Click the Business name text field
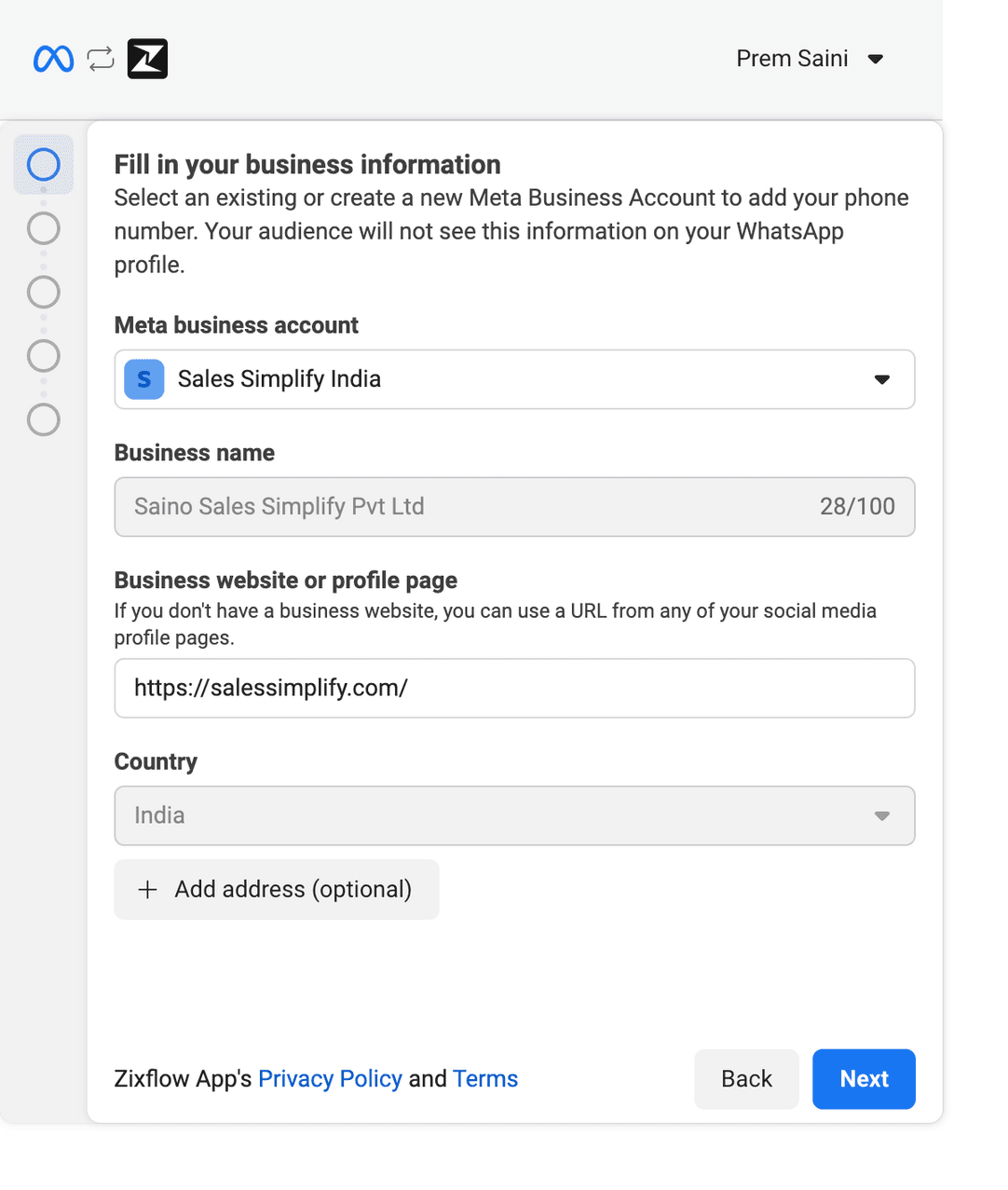The height and width of the screenshot is (1190, 1008). (x=466, y=507)
